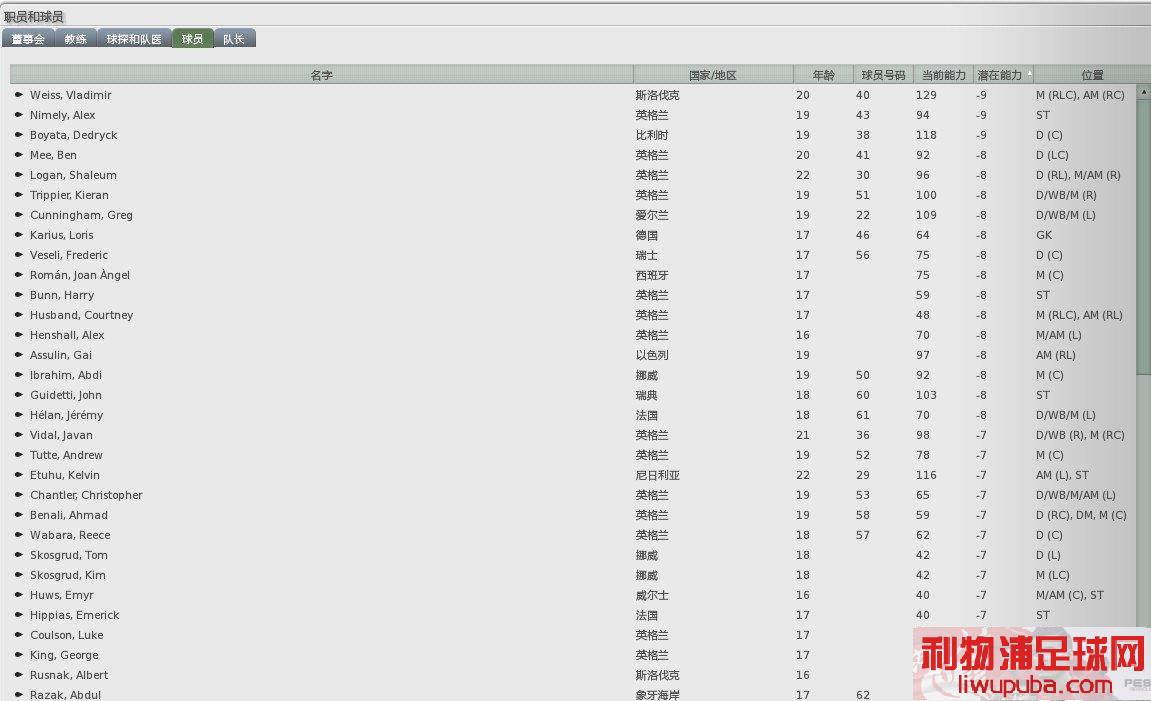Click 比利时 nationality in Boyata row
This screenshot has height=701, width=1151.
[x=652, y=135]
